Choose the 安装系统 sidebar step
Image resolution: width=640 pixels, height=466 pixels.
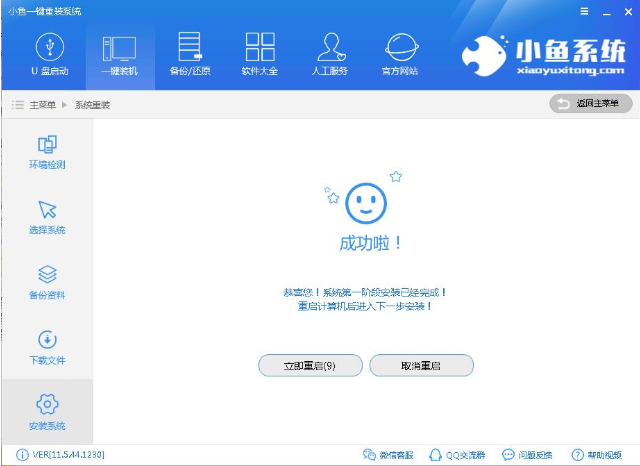coord(47,412)
